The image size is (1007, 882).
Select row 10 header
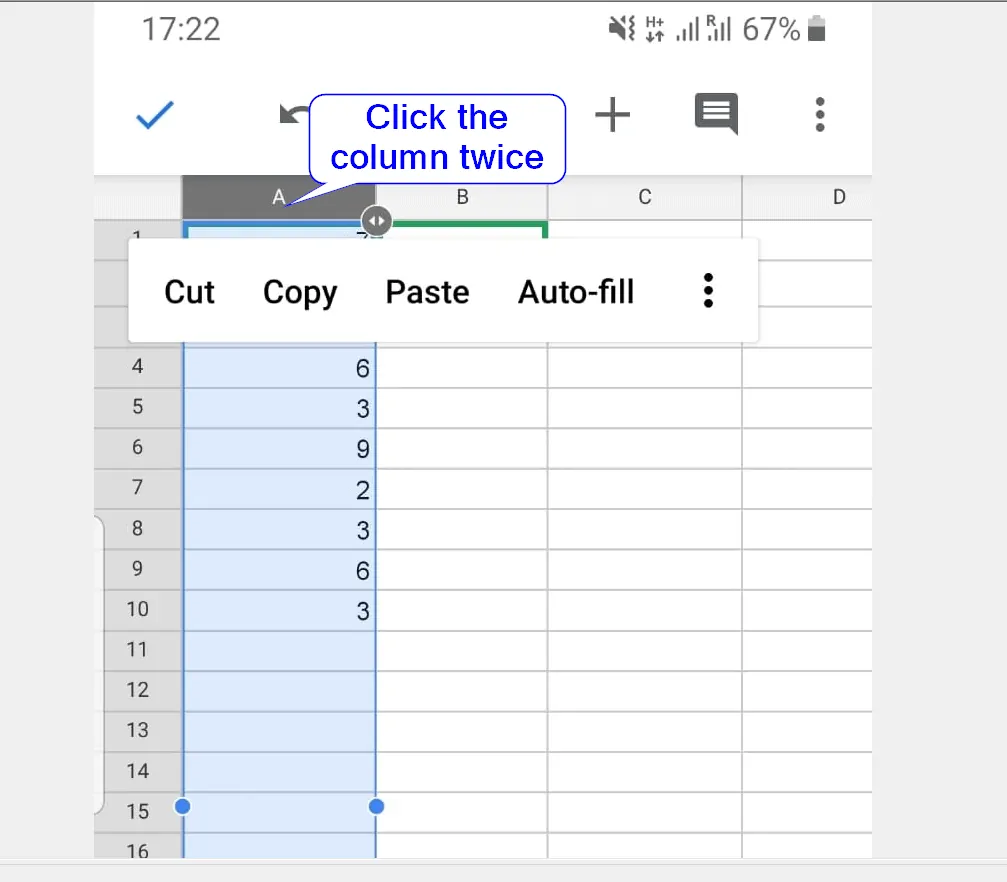[137, 610]
